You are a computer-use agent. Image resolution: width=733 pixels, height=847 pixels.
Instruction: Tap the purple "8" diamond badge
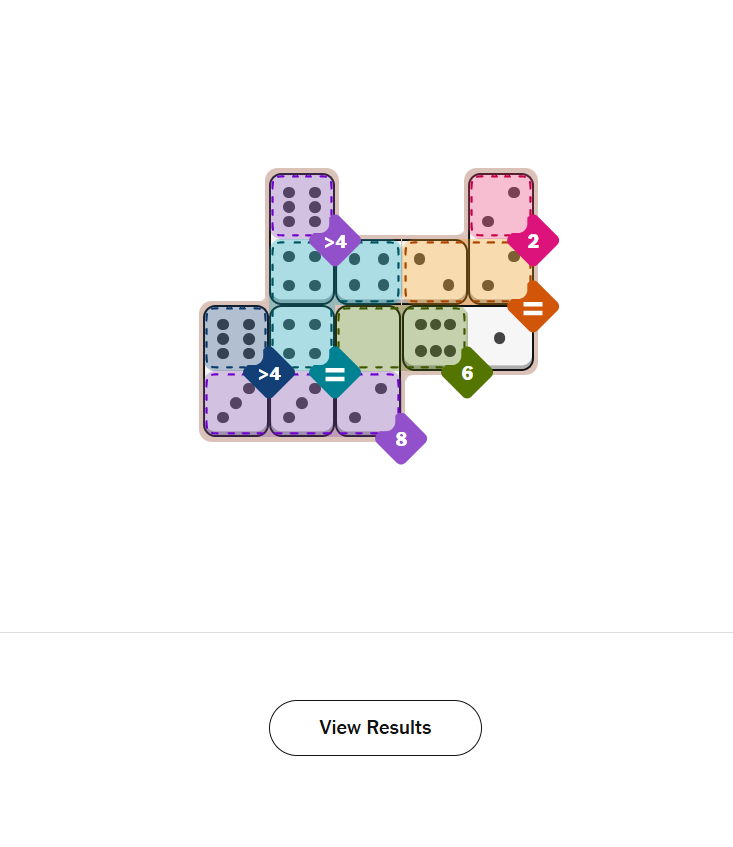pos(401,439)
